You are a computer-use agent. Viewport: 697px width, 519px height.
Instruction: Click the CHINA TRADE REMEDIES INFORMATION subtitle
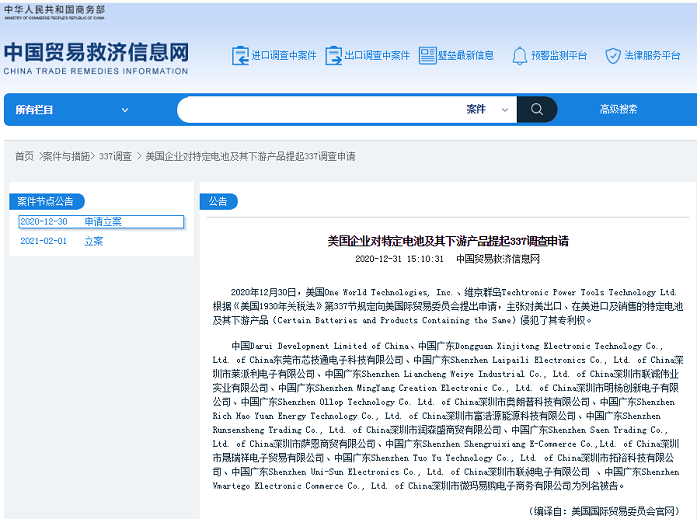(x=96, y=71)
